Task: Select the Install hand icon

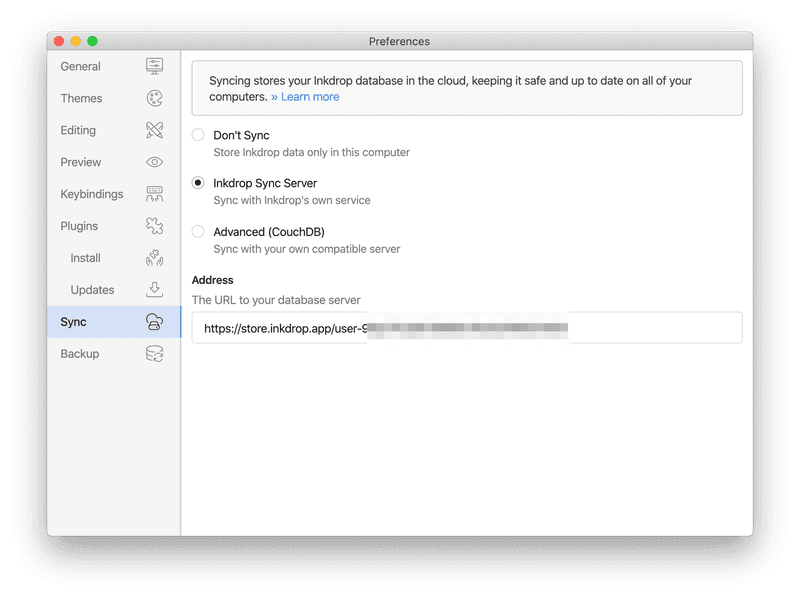Action: [153, 258]
